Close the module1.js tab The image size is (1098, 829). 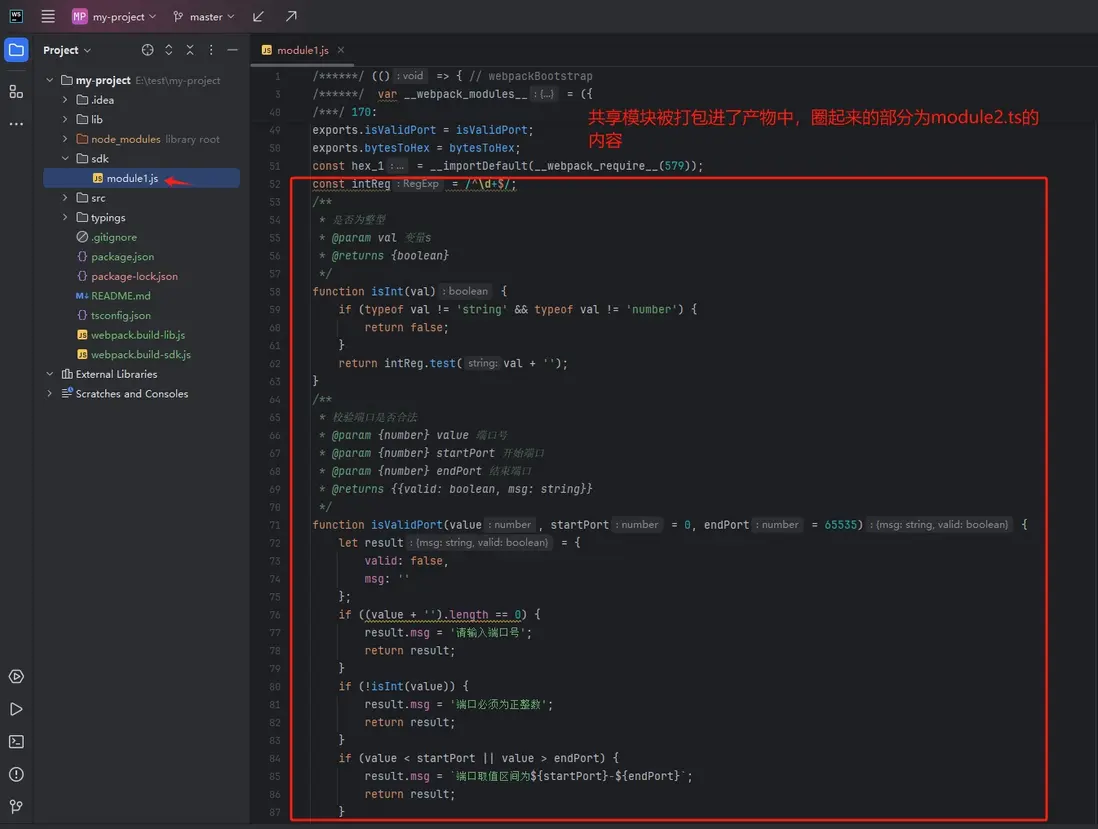point(341,50)
